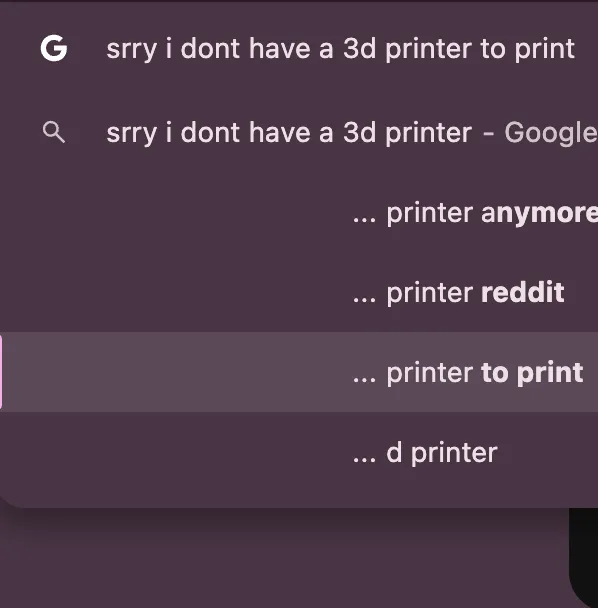The width and height of the screenshot is (598, 608).
Task: Click the ellipsis before "d printer"
Action: [x=365, y=460]
